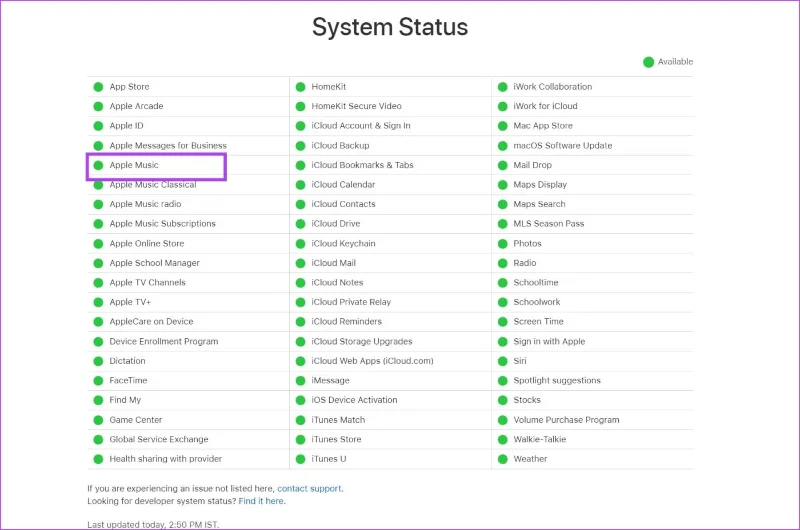Select iCloud Private Relay entry

click(x=351, y=302)
